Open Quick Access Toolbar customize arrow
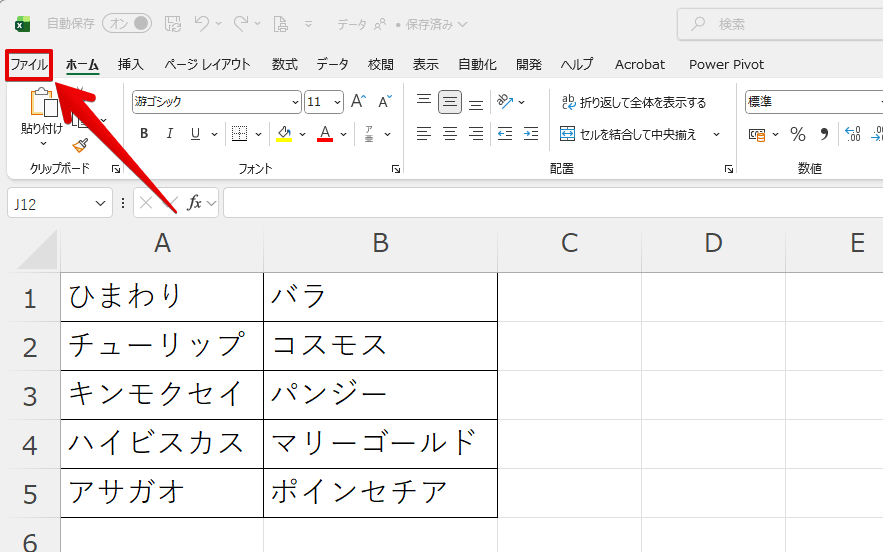Image resolution: width=883 pixels, height=552 pixels. point(308,24)
